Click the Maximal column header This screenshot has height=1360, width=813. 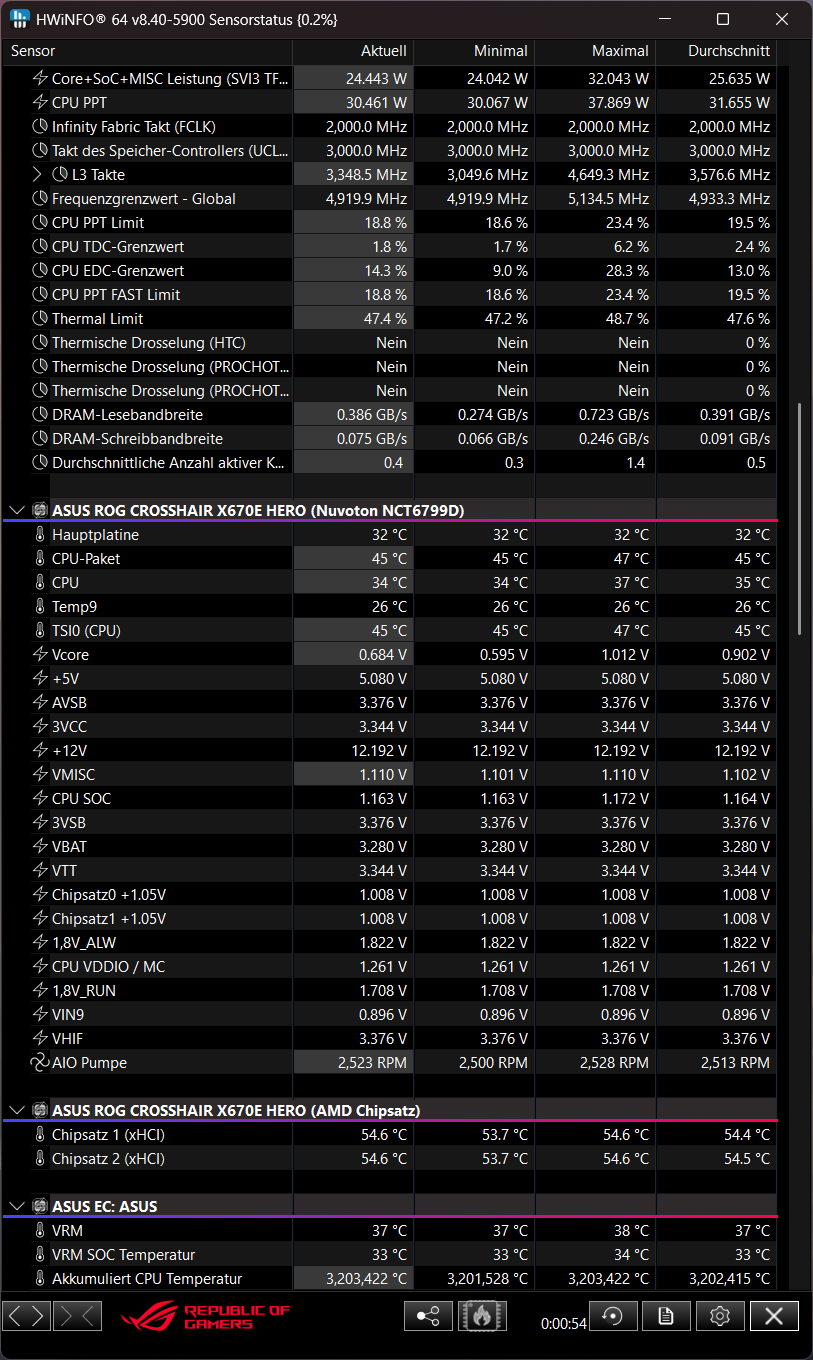[x=595, y=51]
